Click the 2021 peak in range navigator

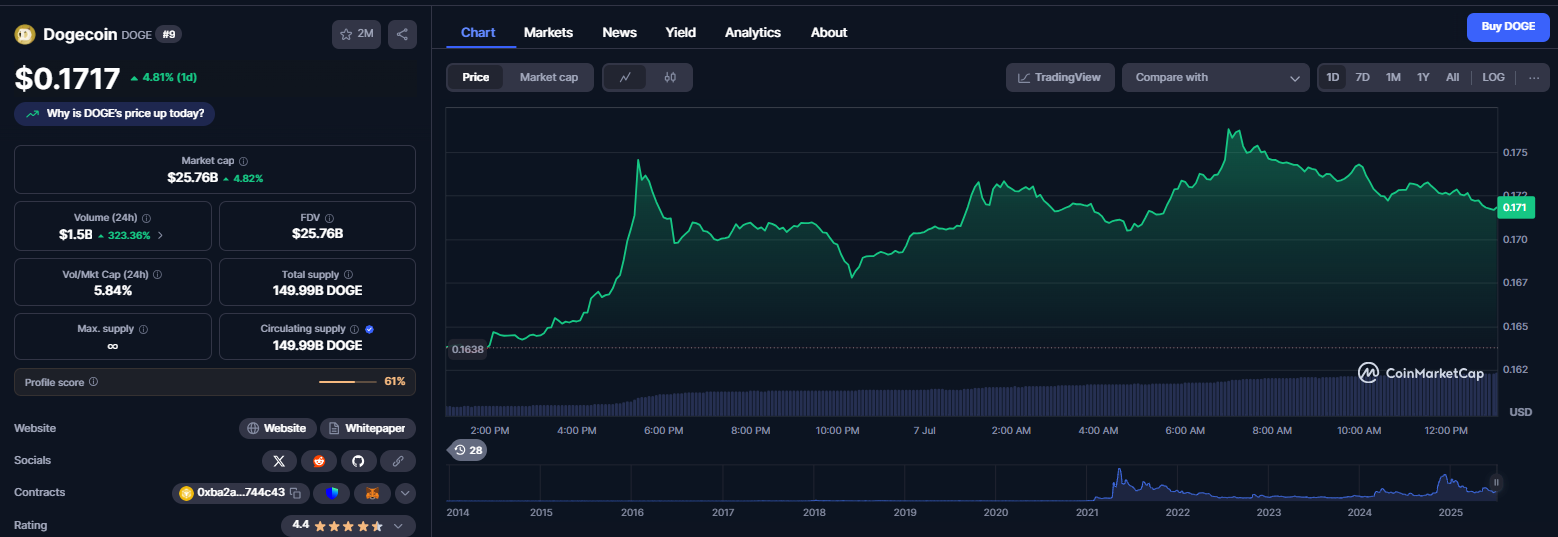pyautogui.click(x=1120, y=470)
